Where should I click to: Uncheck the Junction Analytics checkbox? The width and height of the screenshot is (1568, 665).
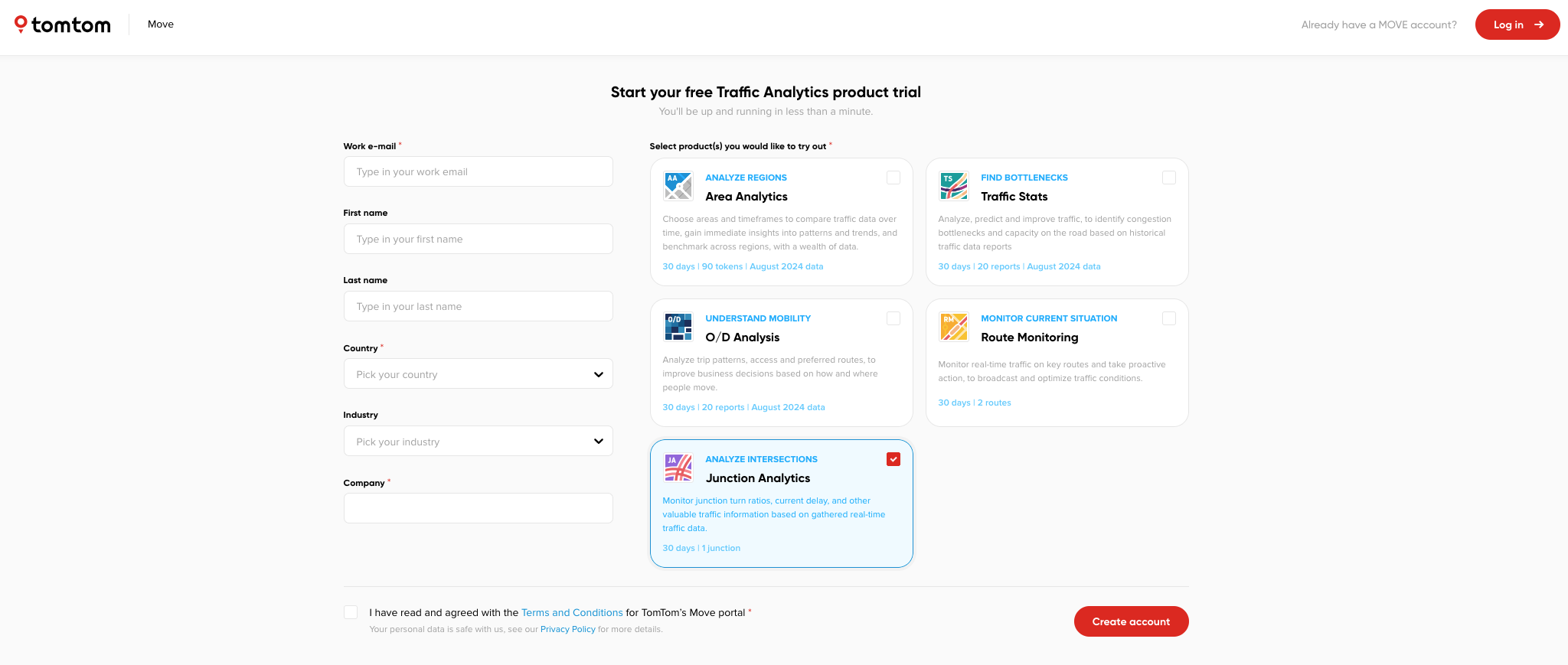[x=893, y=459]
